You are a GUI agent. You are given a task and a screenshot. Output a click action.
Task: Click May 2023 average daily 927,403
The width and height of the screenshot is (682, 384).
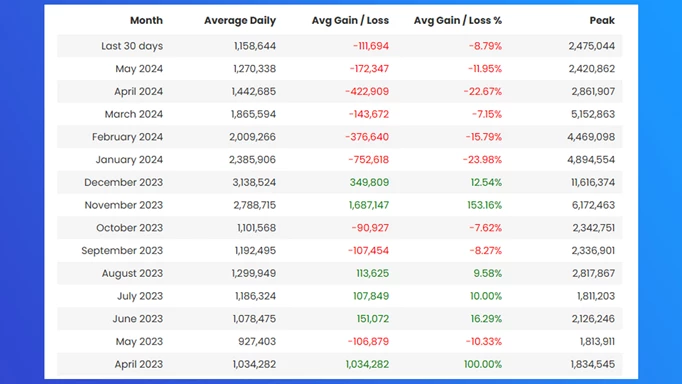click(x=257, y=341)
